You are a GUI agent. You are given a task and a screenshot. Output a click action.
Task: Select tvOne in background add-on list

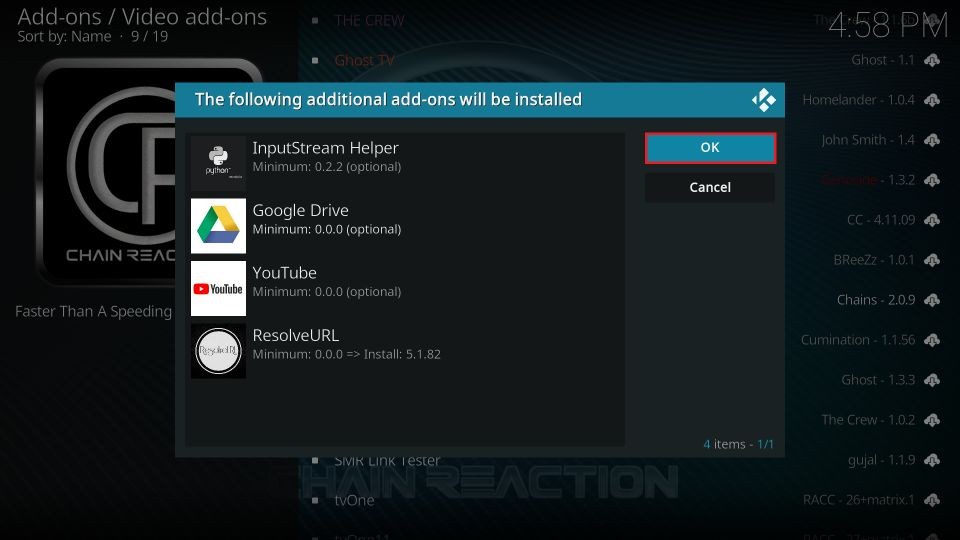pyautogui.click(x=354, y=500)
